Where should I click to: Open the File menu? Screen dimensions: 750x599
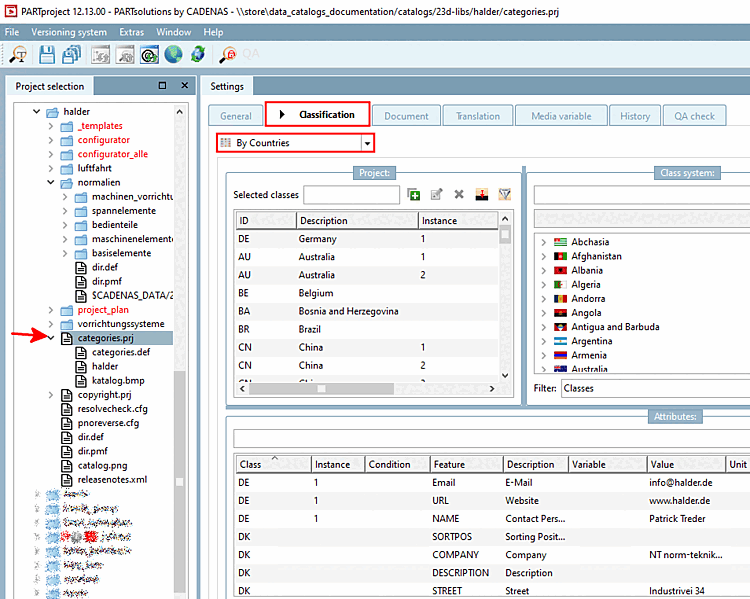[12, 32]
